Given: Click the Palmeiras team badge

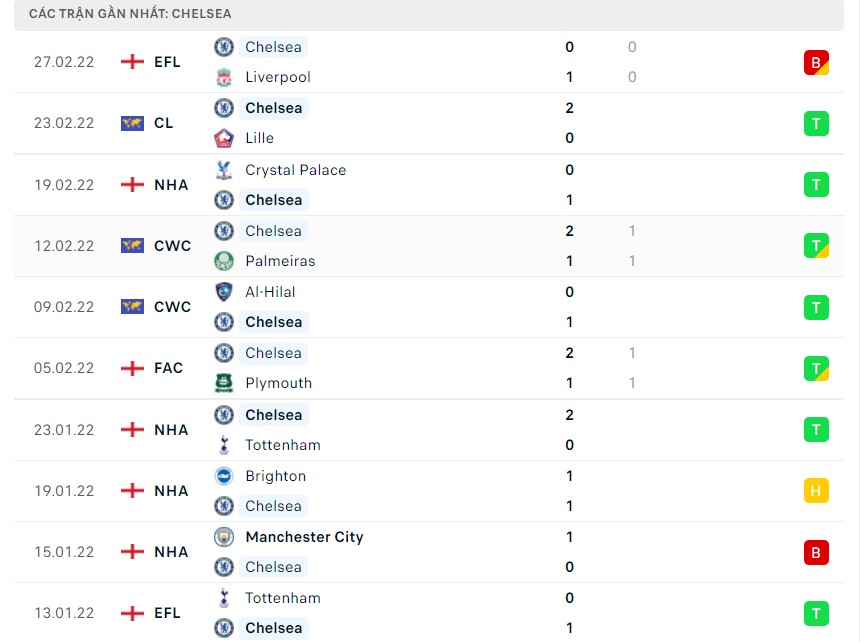Looking at the screenshot, I should (224, 261).
